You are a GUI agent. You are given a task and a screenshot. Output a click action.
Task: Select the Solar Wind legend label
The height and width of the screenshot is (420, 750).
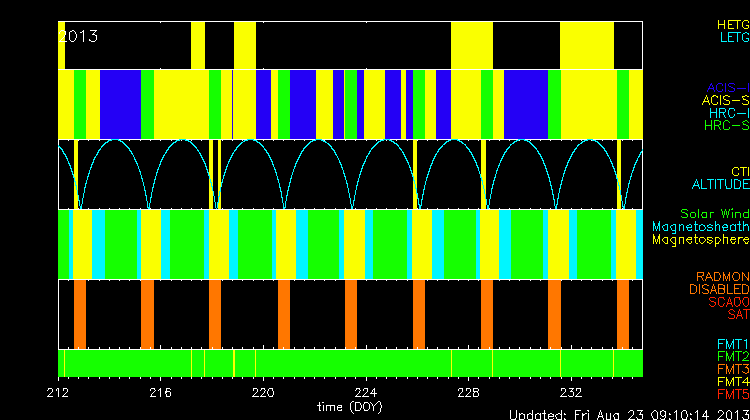point(714,214)
